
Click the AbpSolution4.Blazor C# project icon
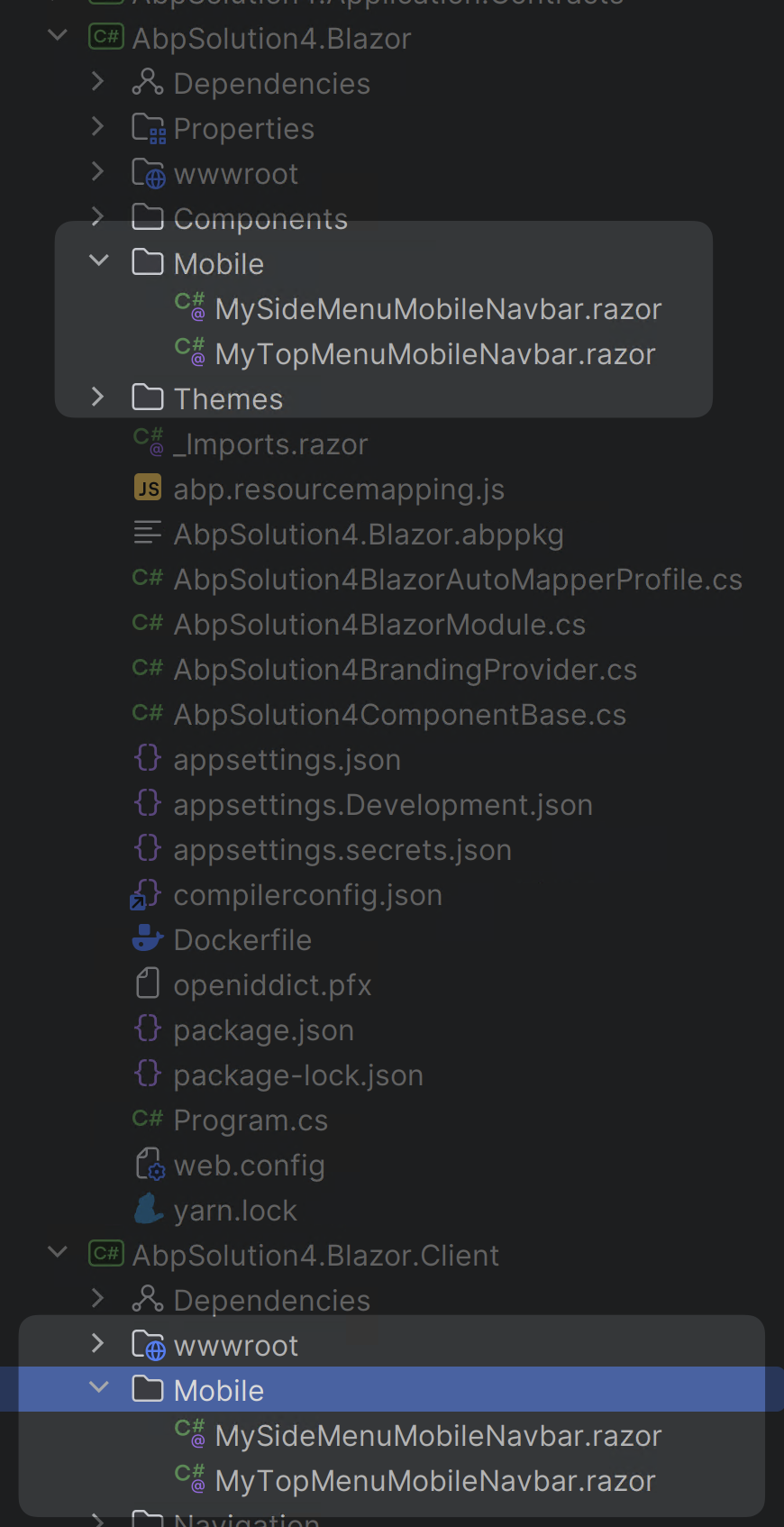(106, 38)
